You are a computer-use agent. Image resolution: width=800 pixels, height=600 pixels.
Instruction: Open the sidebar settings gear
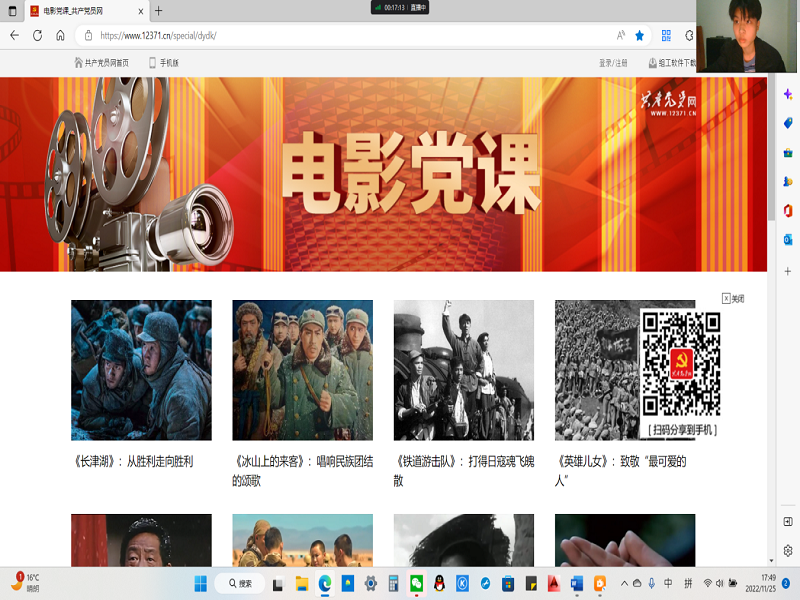coord(788,551)
